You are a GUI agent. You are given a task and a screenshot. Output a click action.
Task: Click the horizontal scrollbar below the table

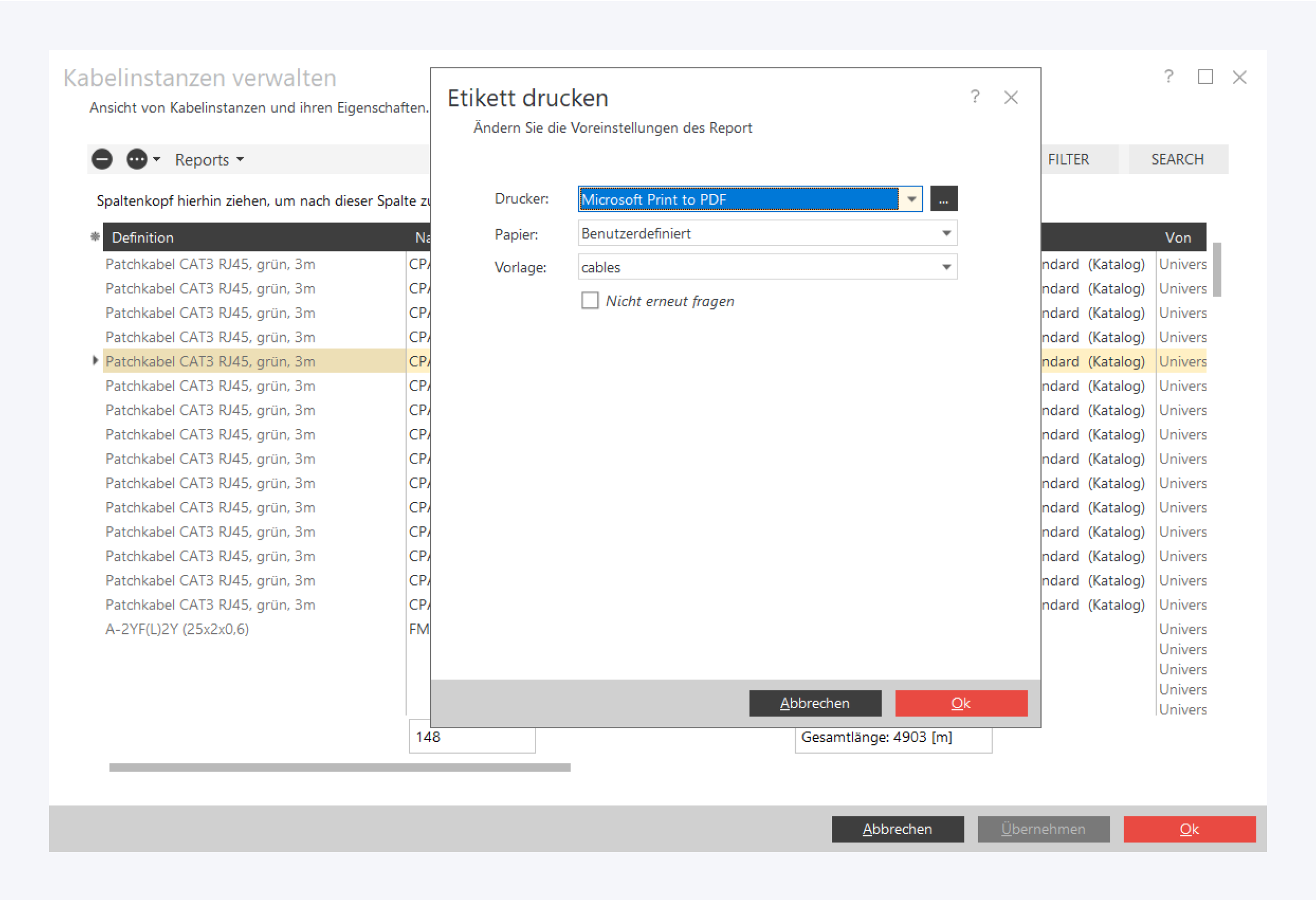[x=340, y=767]
